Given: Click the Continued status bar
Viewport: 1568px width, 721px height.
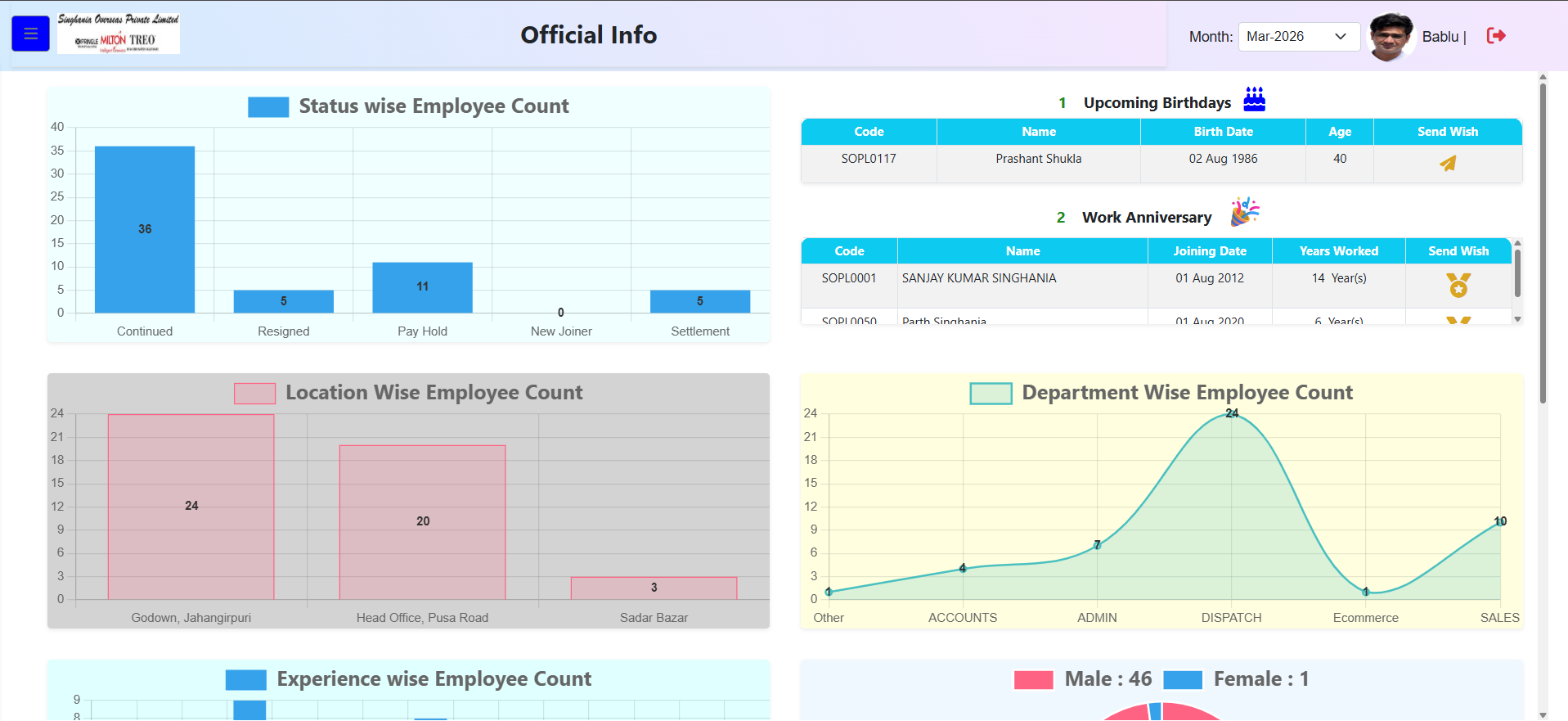Looking at the screenshot, I should coord(145,229).
